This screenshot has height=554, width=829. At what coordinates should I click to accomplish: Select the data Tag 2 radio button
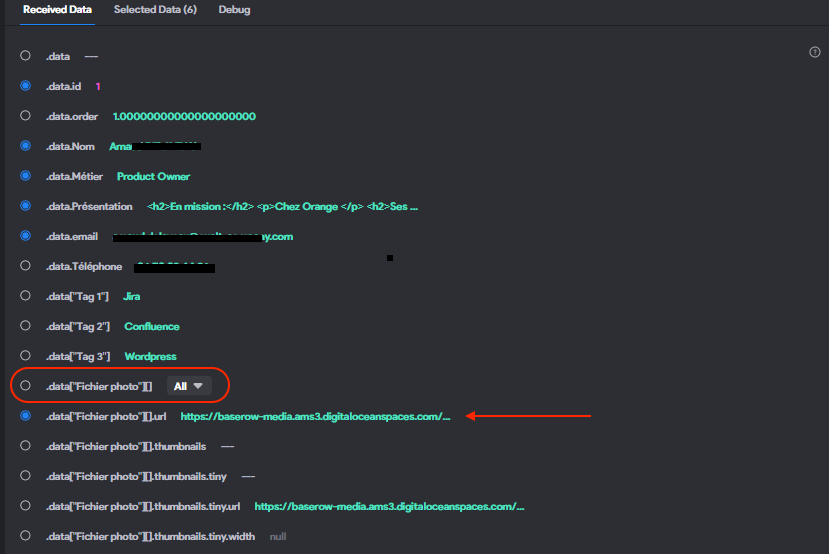(25, 326)
